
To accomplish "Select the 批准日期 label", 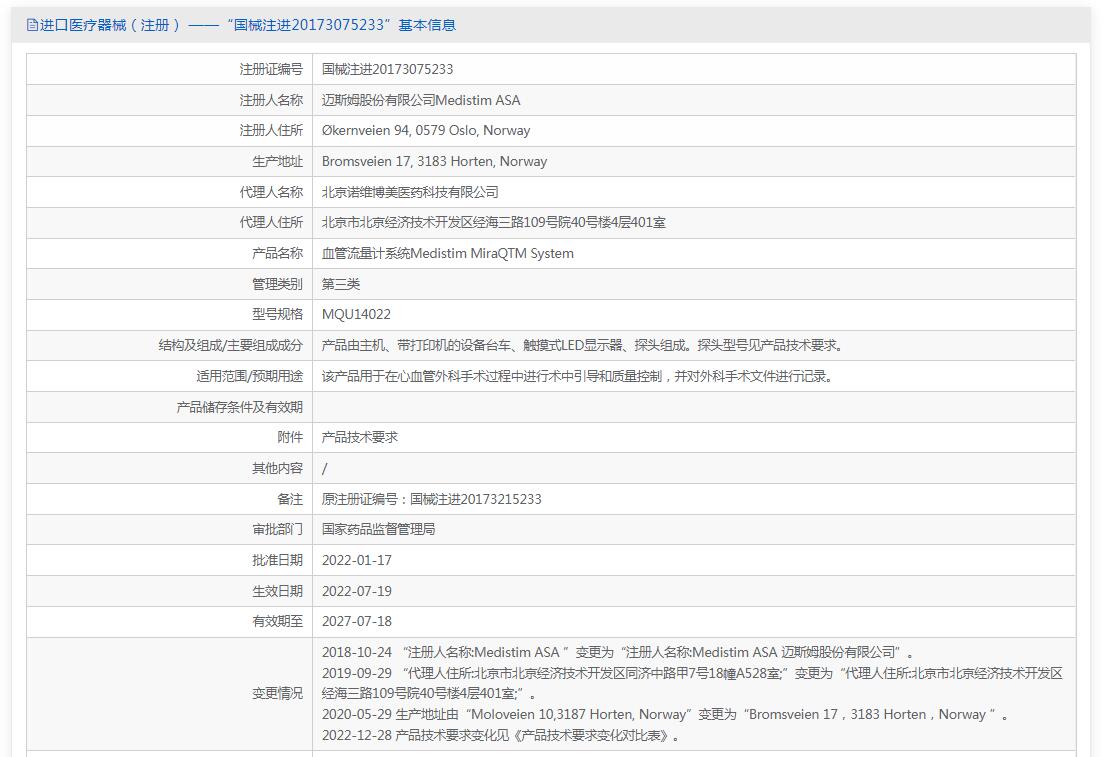I will (277, 561).
